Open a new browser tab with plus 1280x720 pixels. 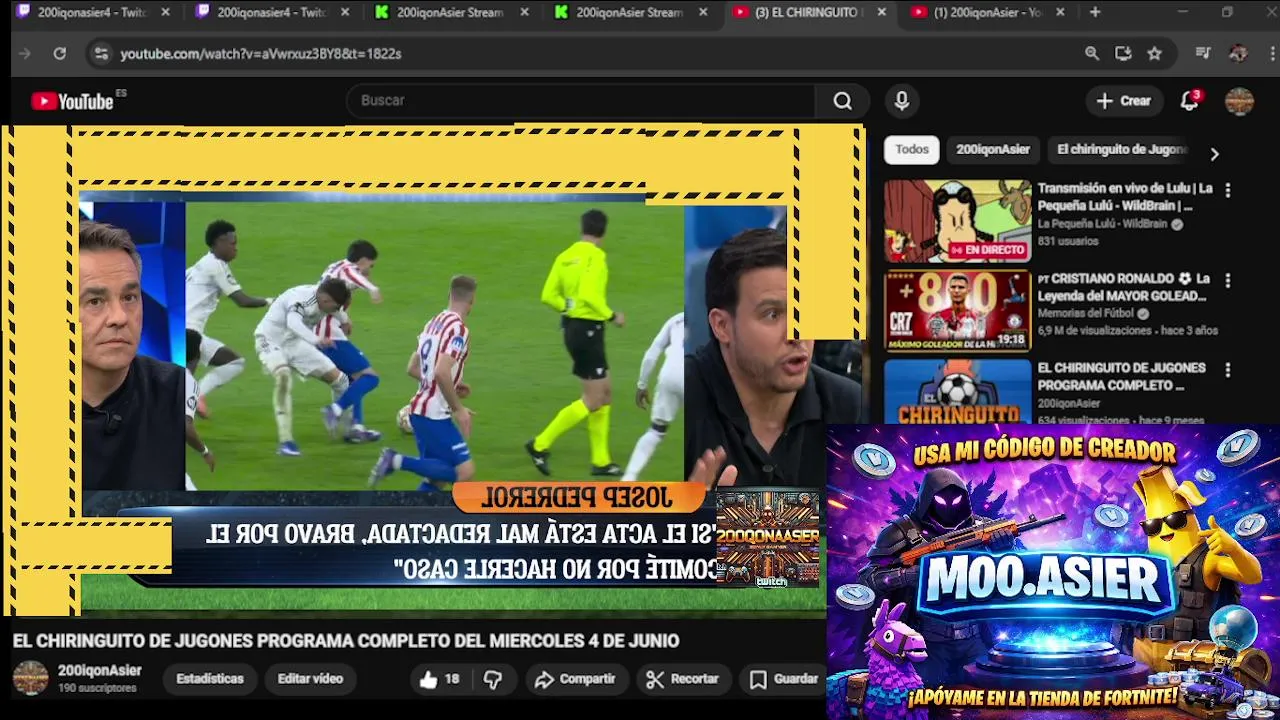point(1095,12)
